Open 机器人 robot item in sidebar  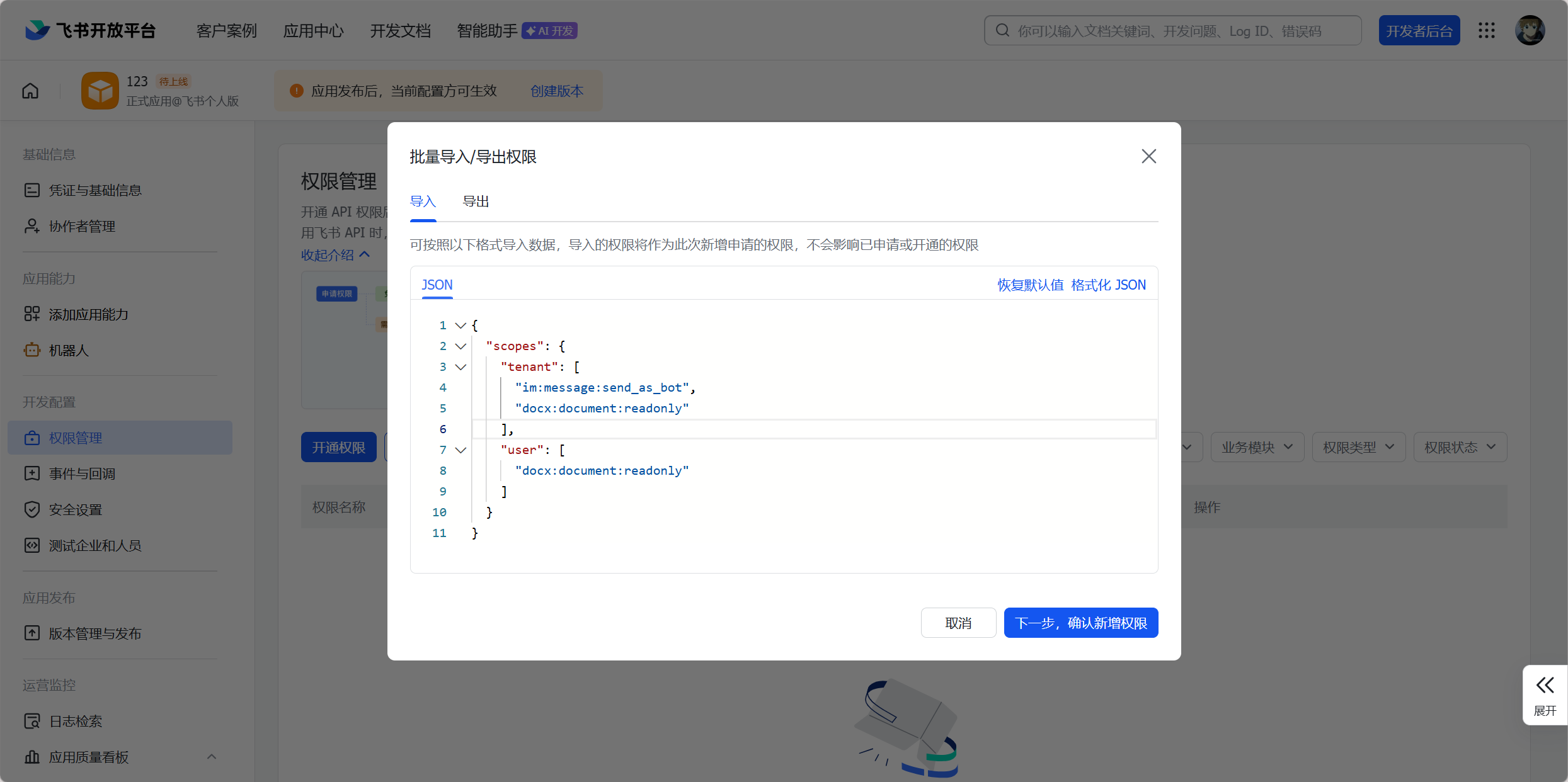[68, 350]
